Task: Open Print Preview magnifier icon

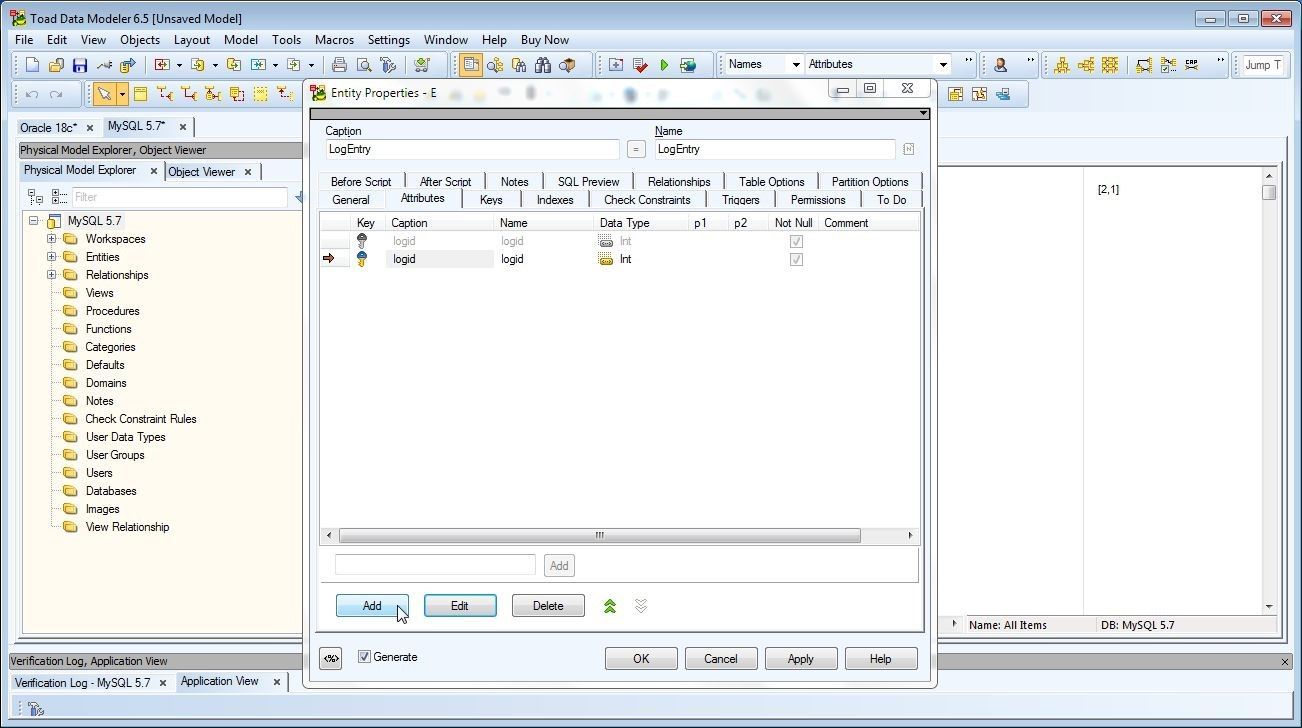Action: coord(364,65)
